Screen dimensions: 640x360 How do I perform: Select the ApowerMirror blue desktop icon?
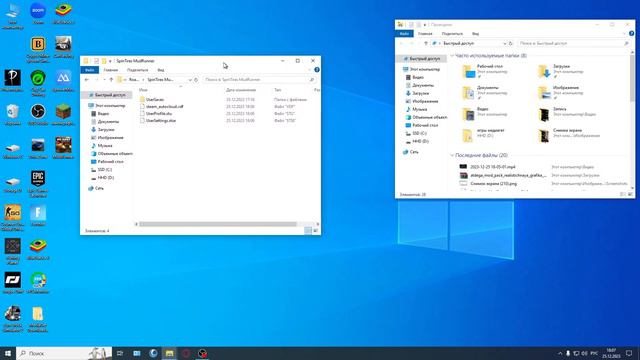(x=63, y=81)
